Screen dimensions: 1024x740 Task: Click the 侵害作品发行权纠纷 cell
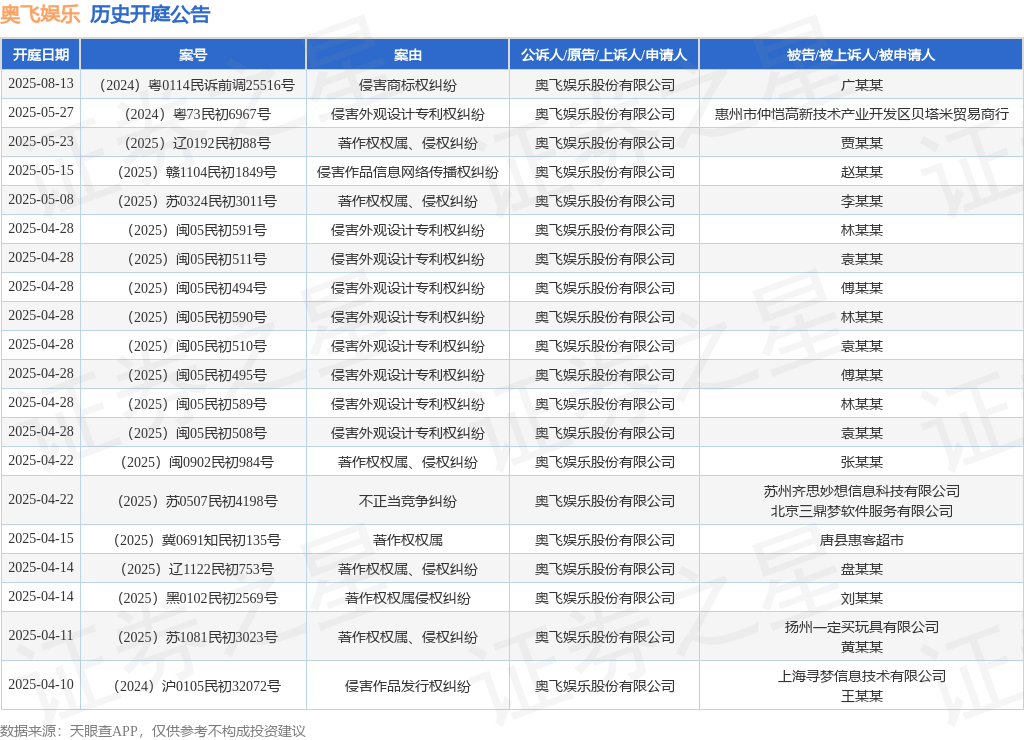click(x=408, y=686)
